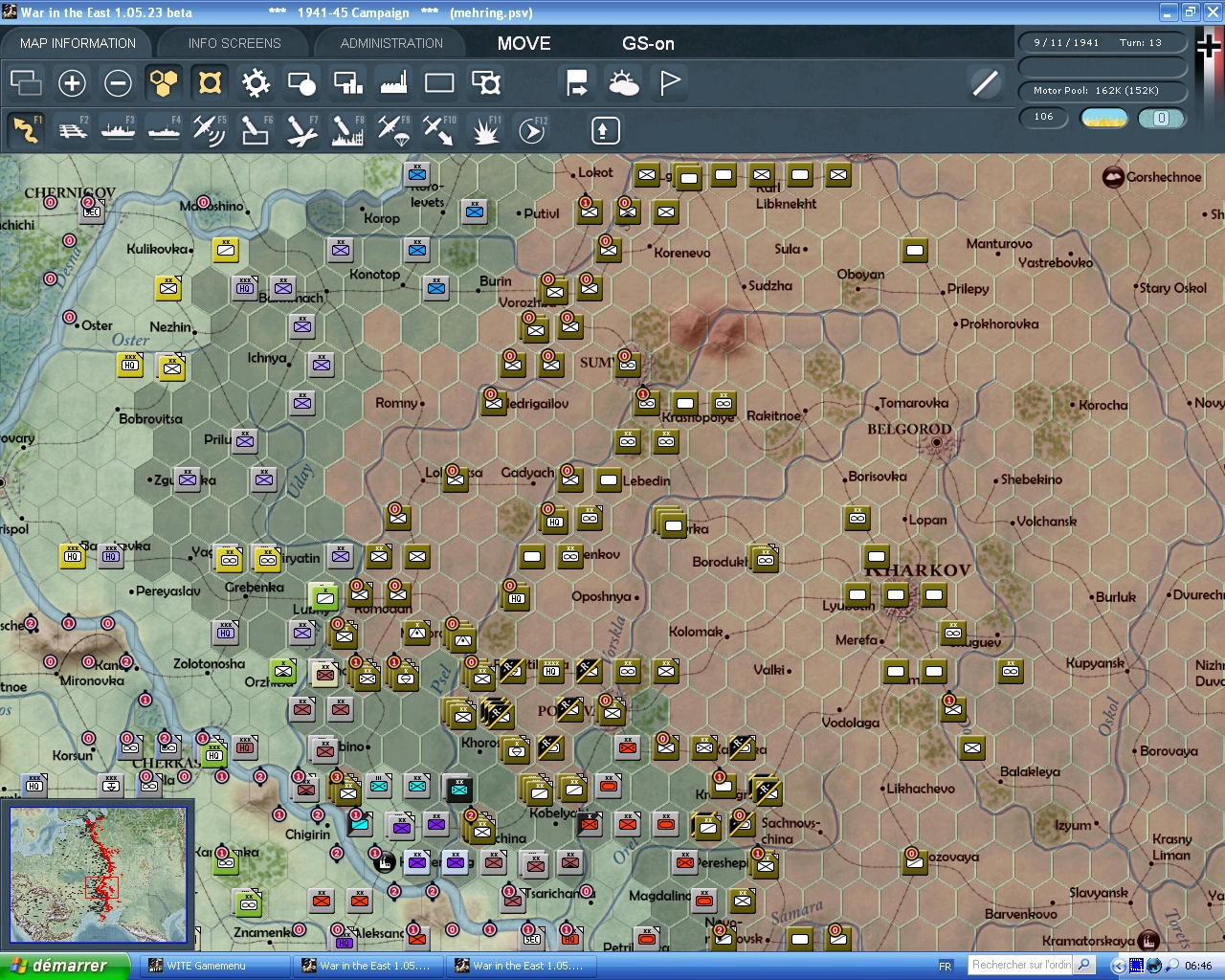Click the taskbar clock showing 06:46

tap(1198, 966)
